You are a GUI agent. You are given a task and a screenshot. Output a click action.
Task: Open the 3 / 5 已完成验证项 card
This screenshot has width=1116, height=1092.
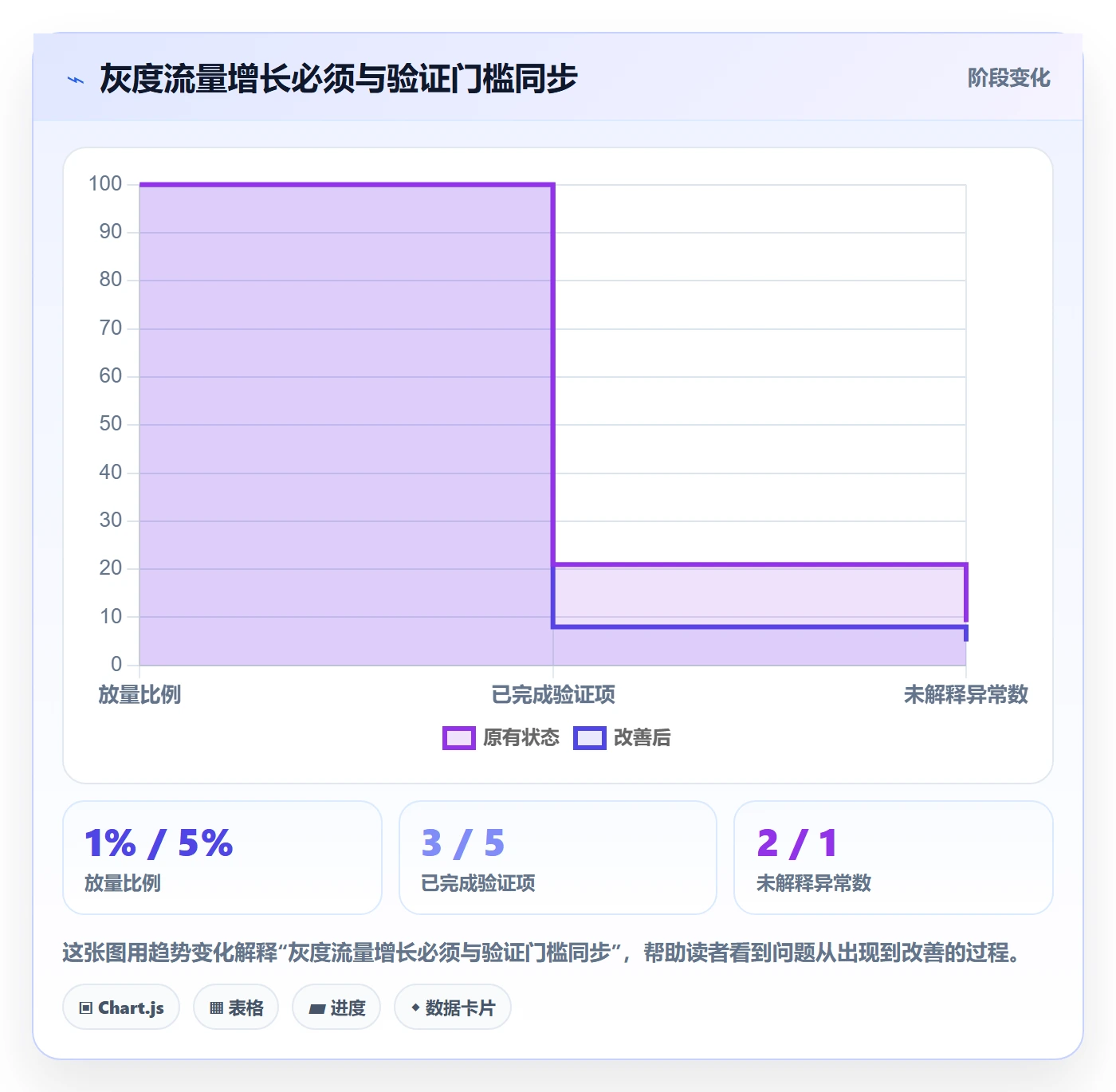(x=558, y=858)
